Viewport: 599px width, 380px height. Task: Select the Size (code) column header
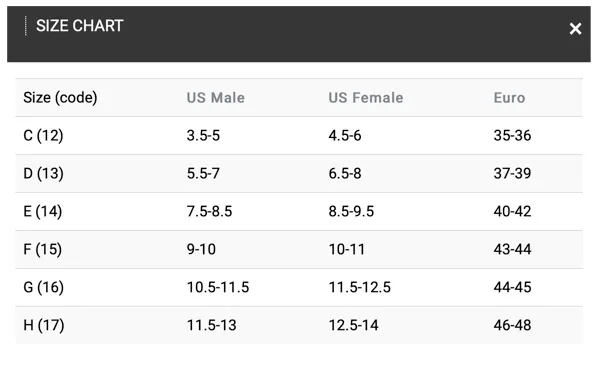[60, 98]
